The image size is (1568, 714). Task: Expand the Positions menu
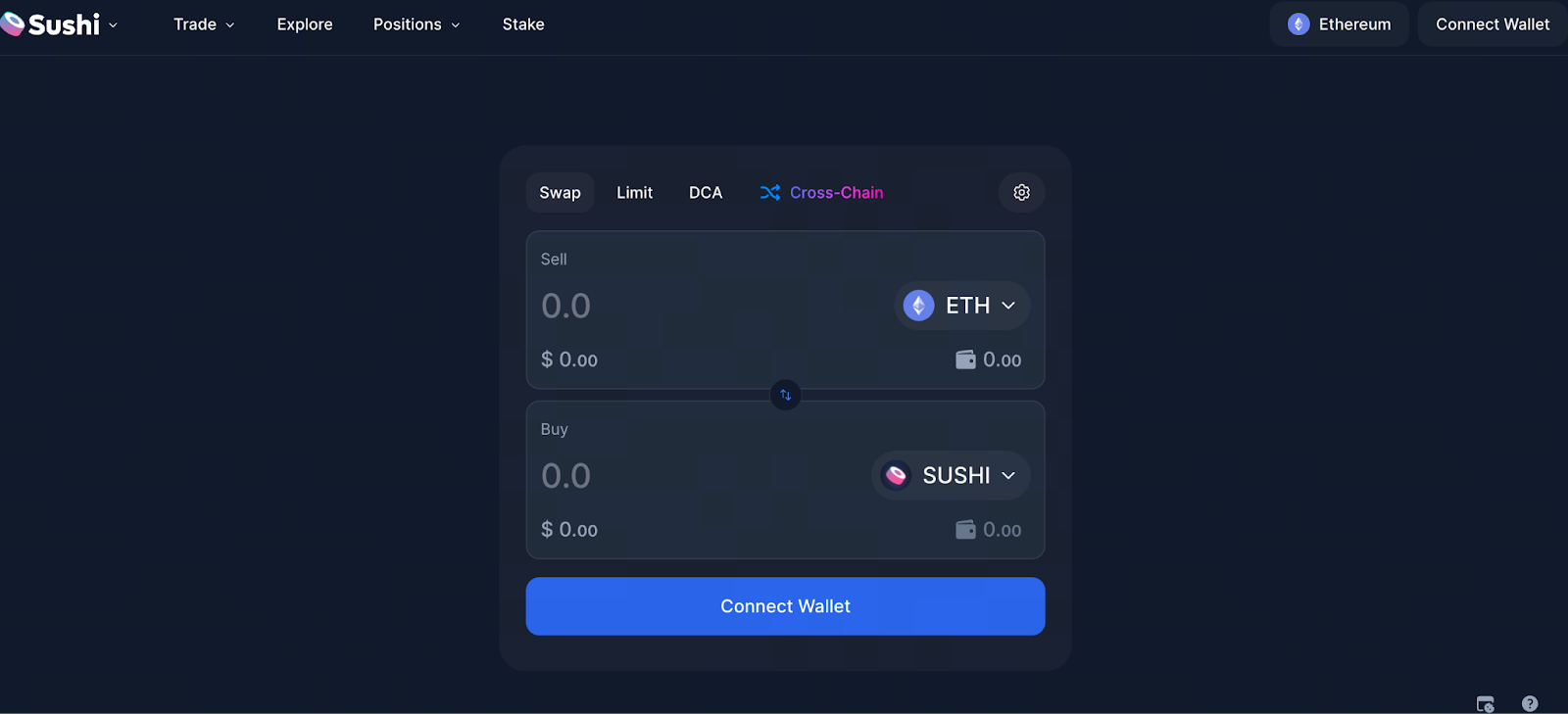point(416,24)
